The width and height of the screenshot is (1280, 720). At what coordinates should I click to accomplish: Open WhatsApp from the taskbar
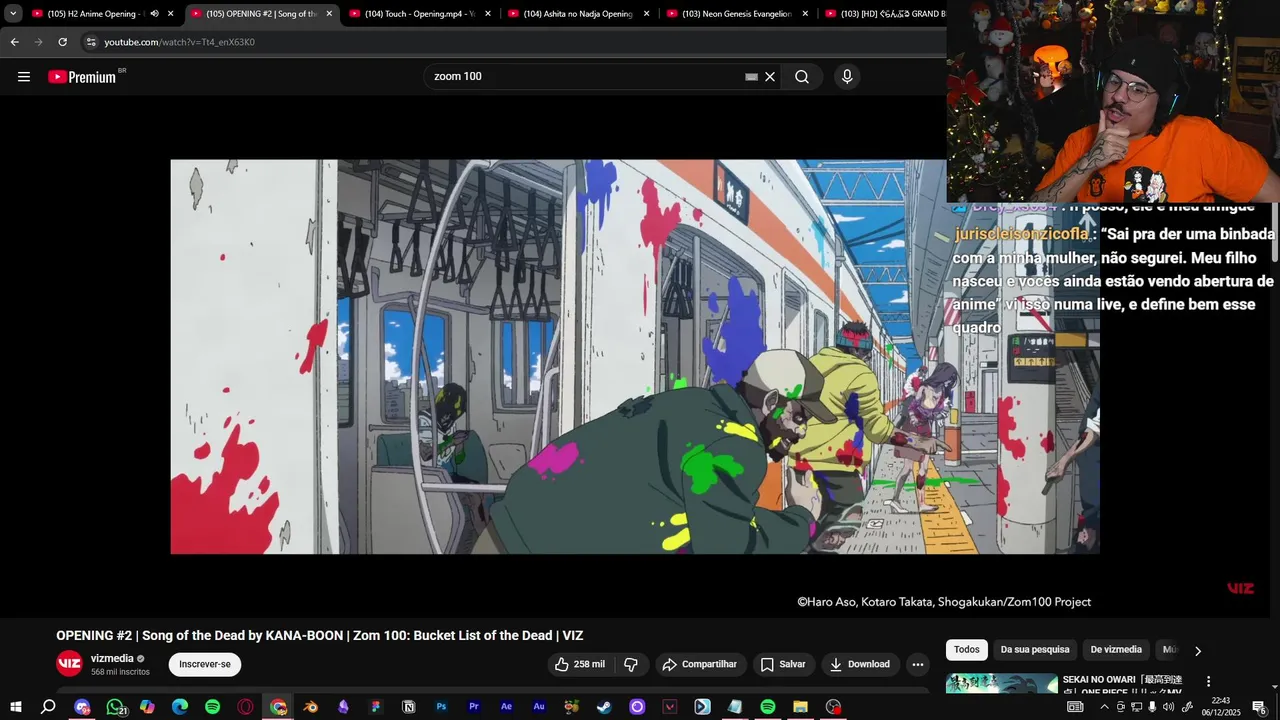tap(115, 707)
